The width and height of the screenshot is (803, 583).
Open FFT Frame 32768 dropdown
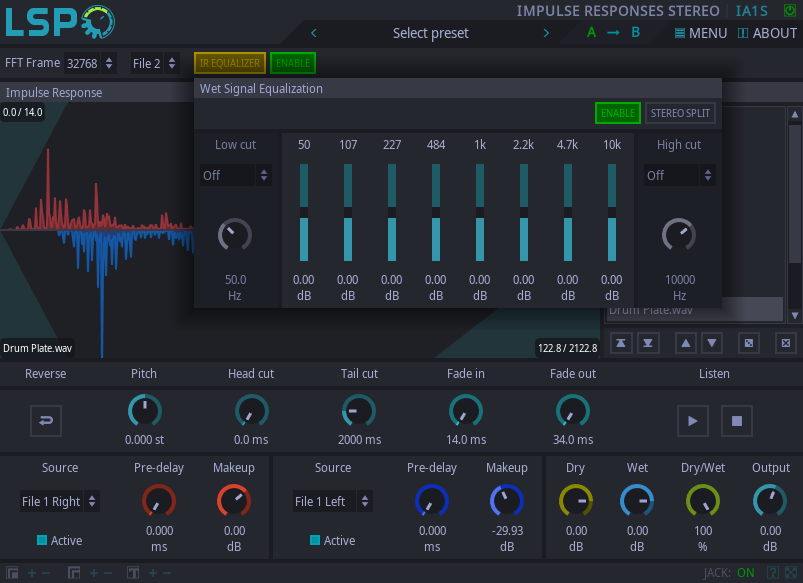coord(90,64)
